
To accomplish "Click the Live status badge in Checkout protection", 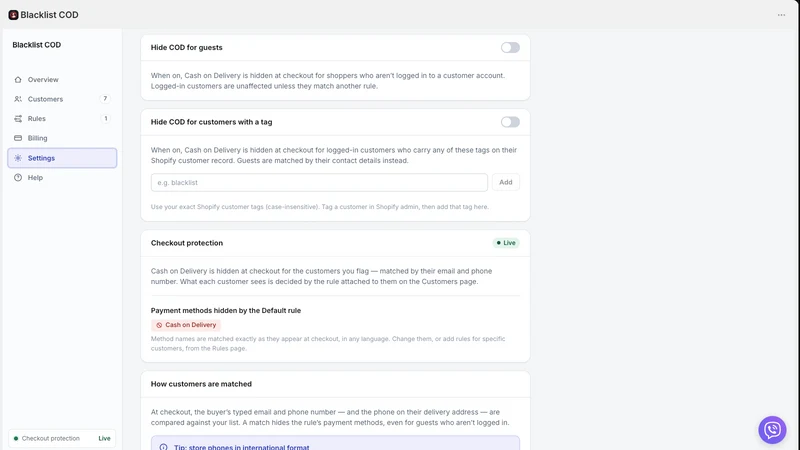I will point(506,243).
